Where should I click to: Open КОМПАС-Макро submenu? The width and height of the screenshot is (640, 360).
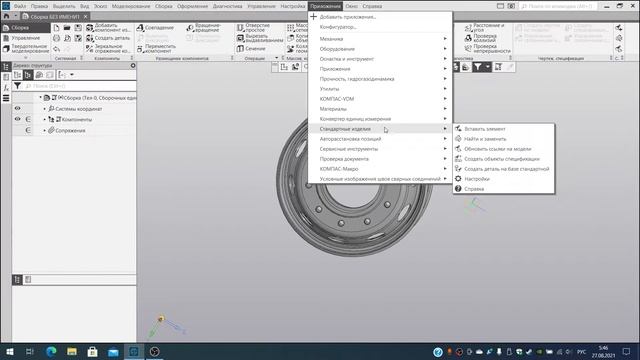[x=380, y=169]
